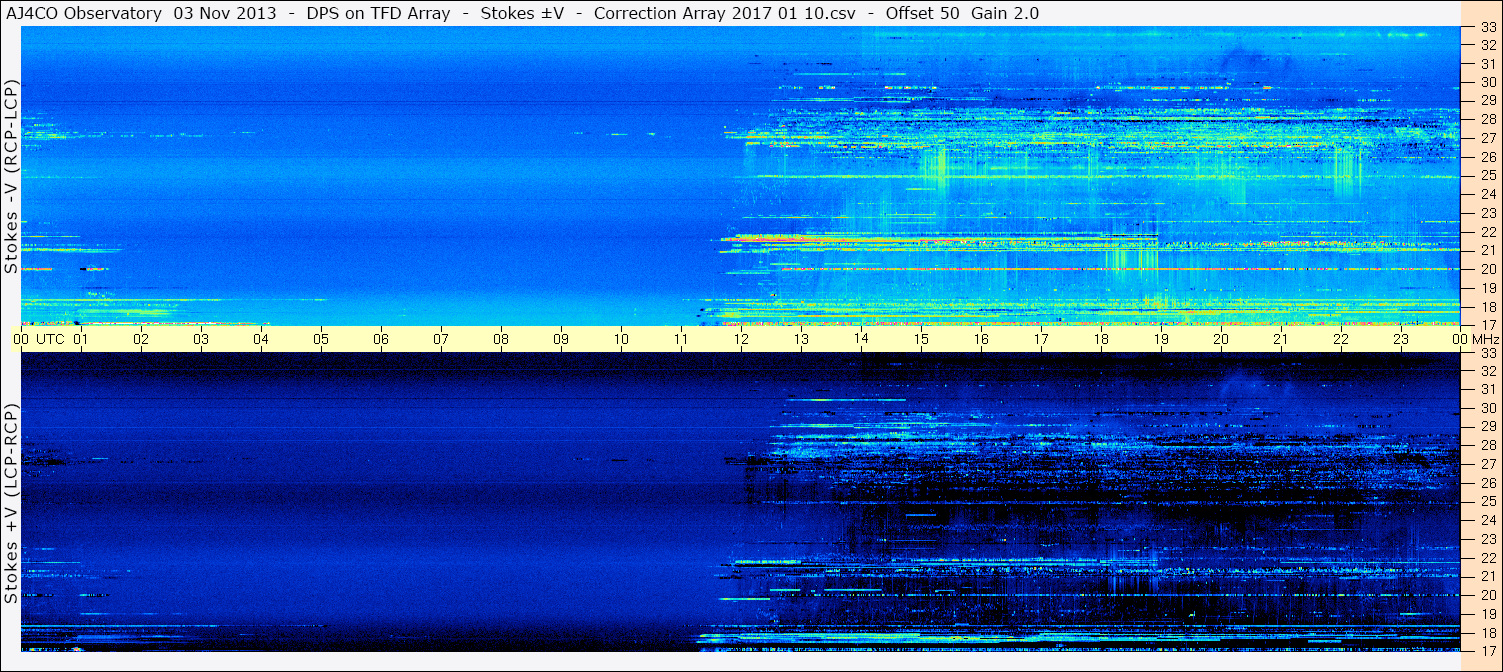This screenshot has width=1503, height=672.
Task: Click the 24 MHz label of the Stokes +V panel
Action: (1488, 520)
